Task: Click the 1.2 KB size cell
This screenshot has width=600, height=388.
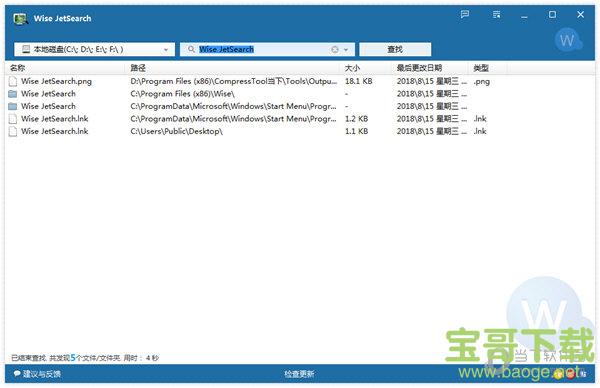Action: 356,119
